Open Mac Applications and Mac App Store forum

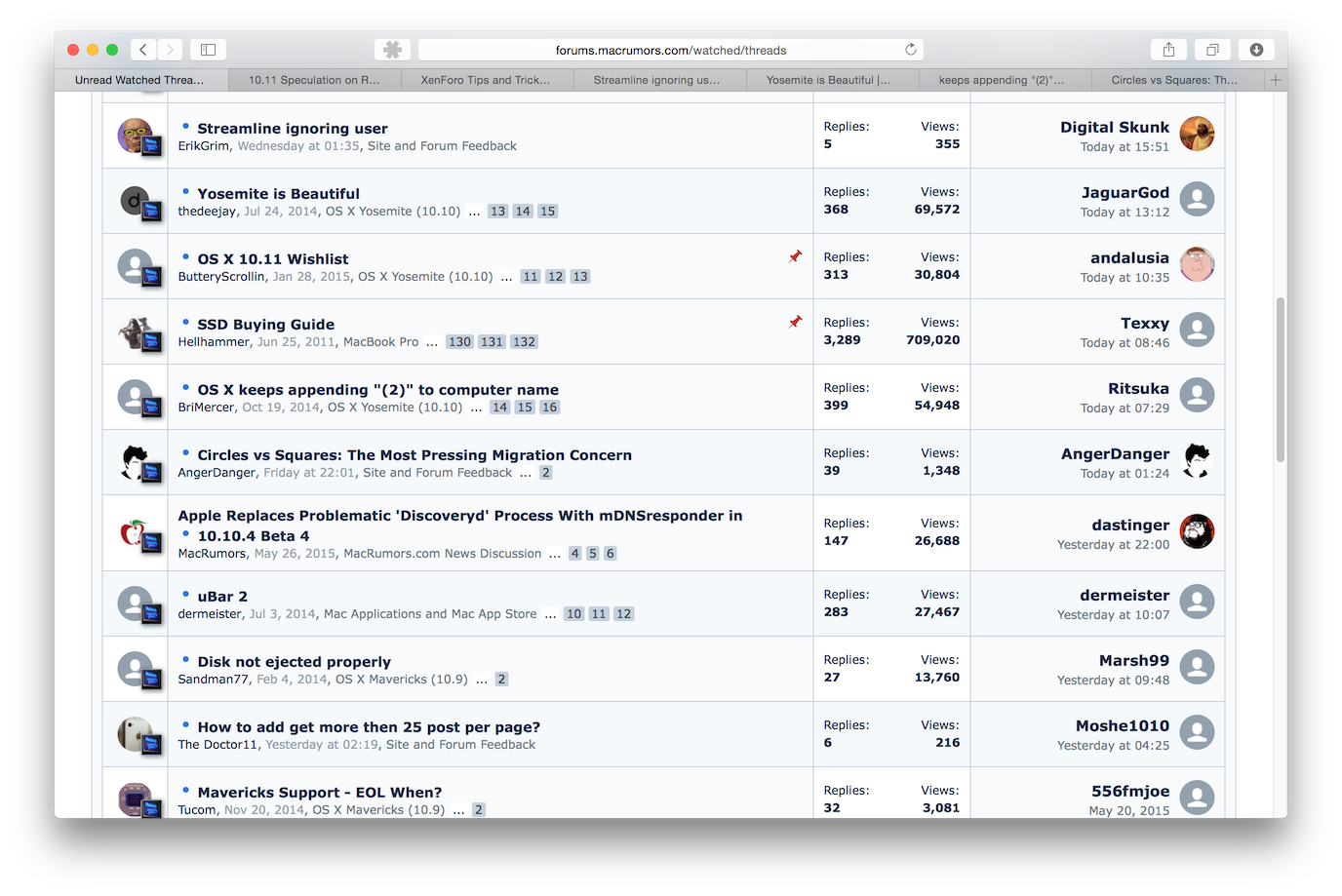tap(430, 614)
